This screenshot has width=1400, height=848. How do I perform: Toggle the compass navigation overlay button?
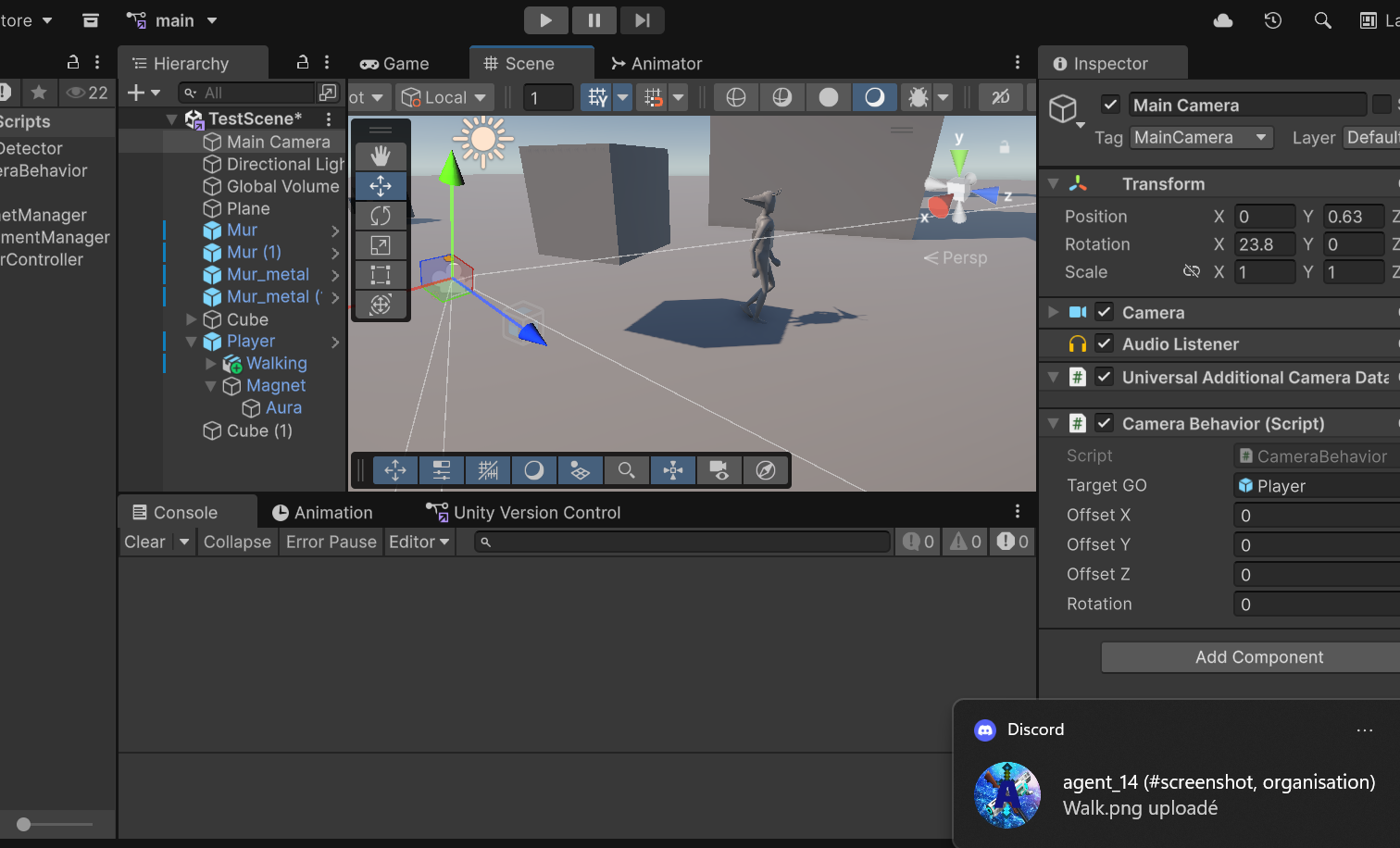point(766,470)
